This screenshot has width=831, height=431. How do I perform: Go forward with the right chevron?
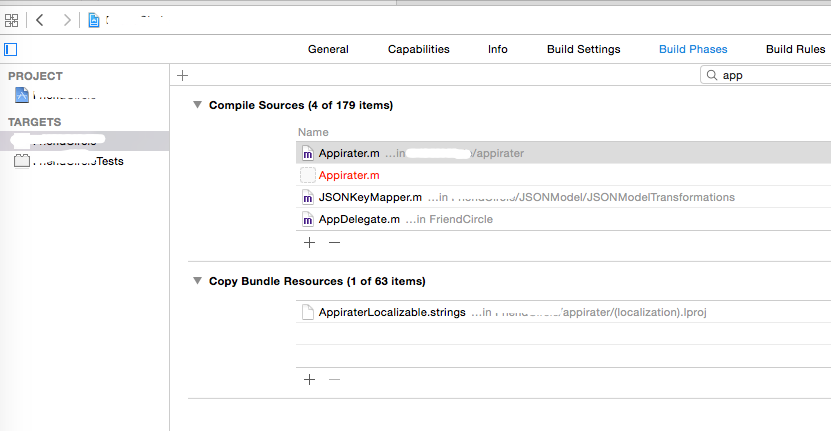click(67, 20)
